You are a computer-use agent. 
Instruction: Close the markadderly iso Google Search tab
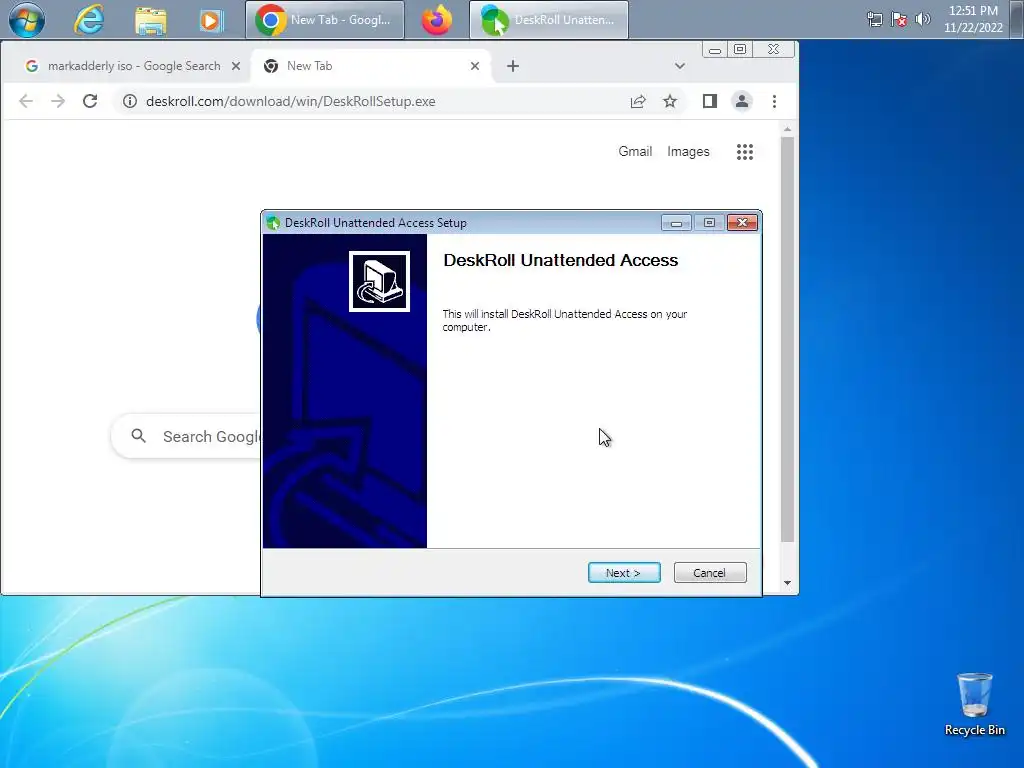click(236, 66)
